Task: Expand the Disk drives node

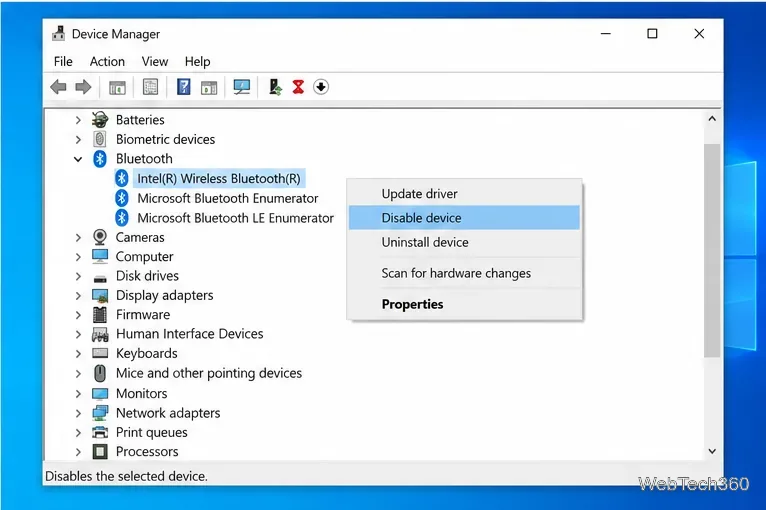Action: tap(78, 276)
